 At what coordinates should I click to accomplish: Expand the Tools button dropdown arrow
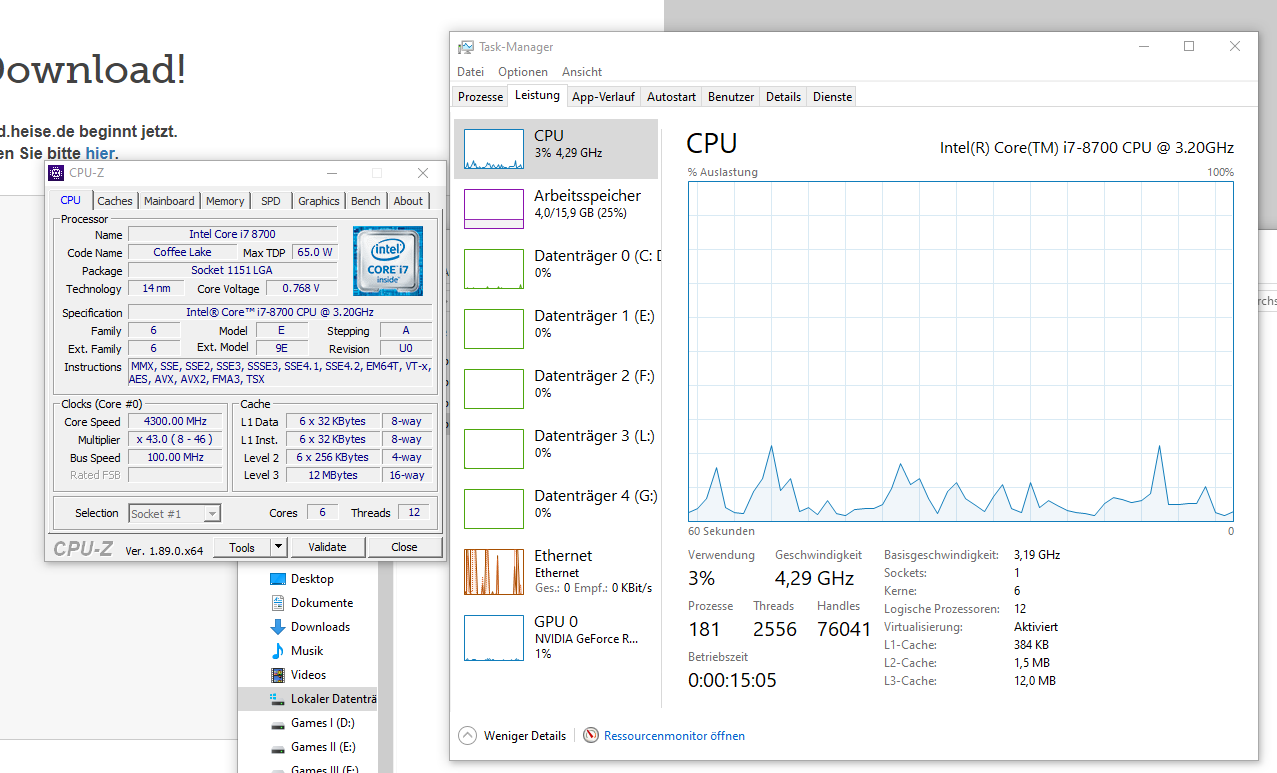[279, 547]
